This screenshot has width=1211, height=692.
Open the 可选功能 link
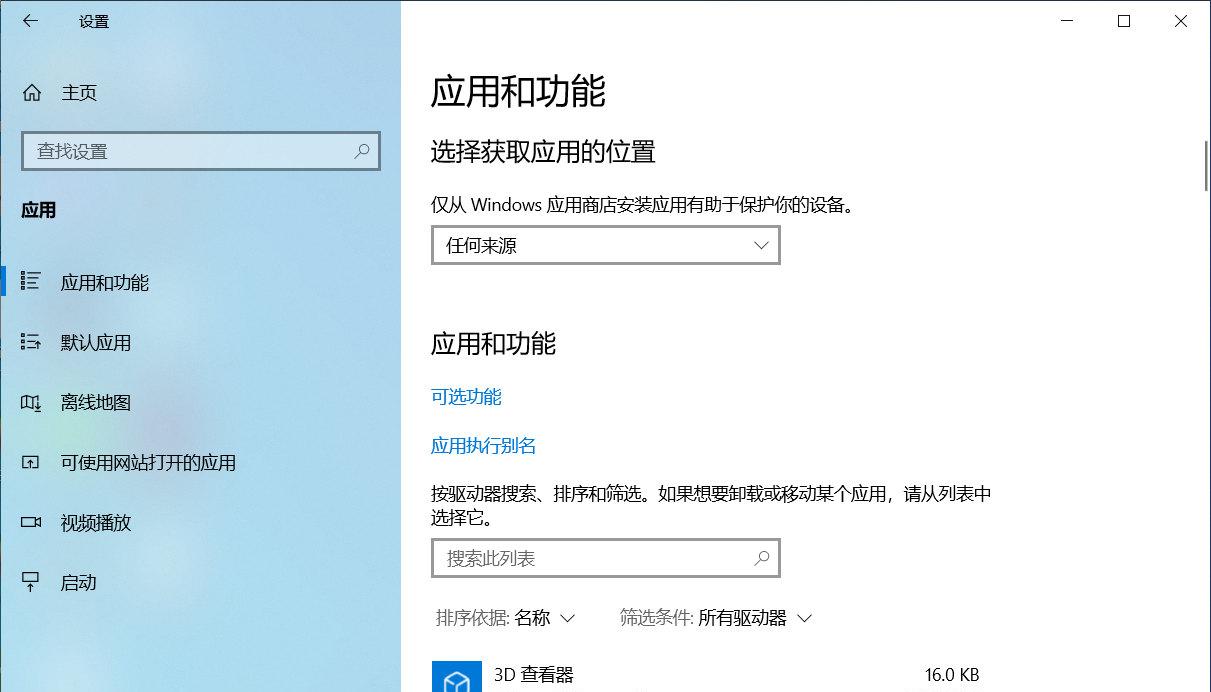[x=466, y=397]
